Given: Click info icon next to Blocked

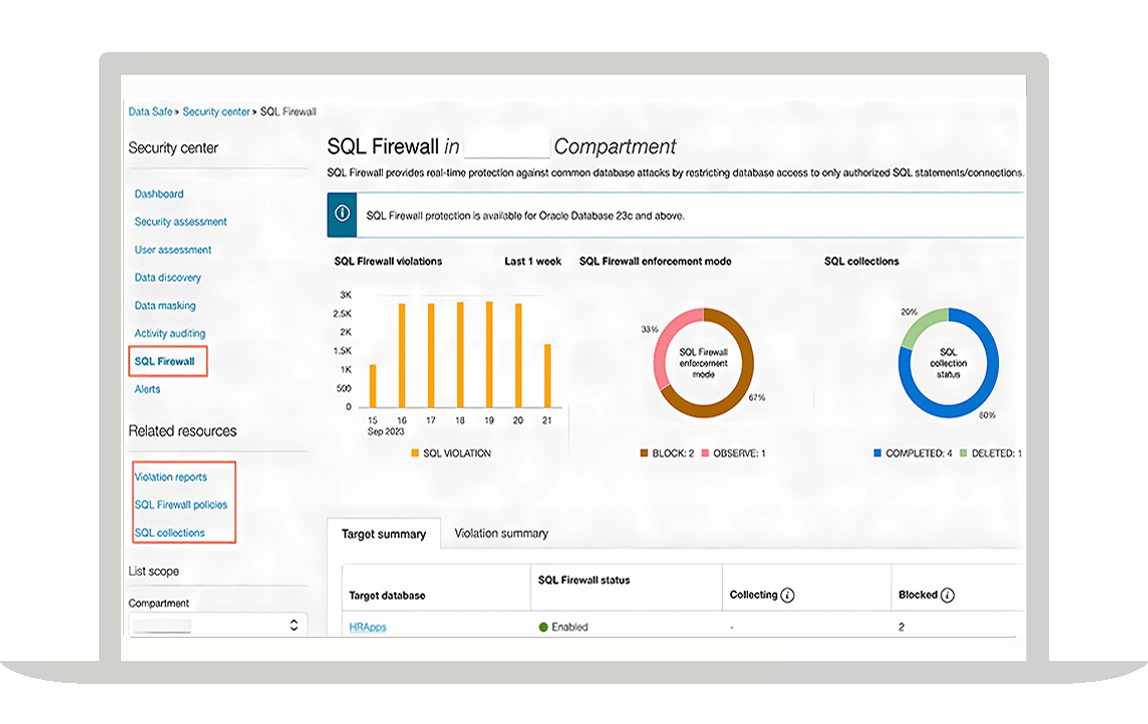Looking at the screenshot, I should tap(948, 595).
